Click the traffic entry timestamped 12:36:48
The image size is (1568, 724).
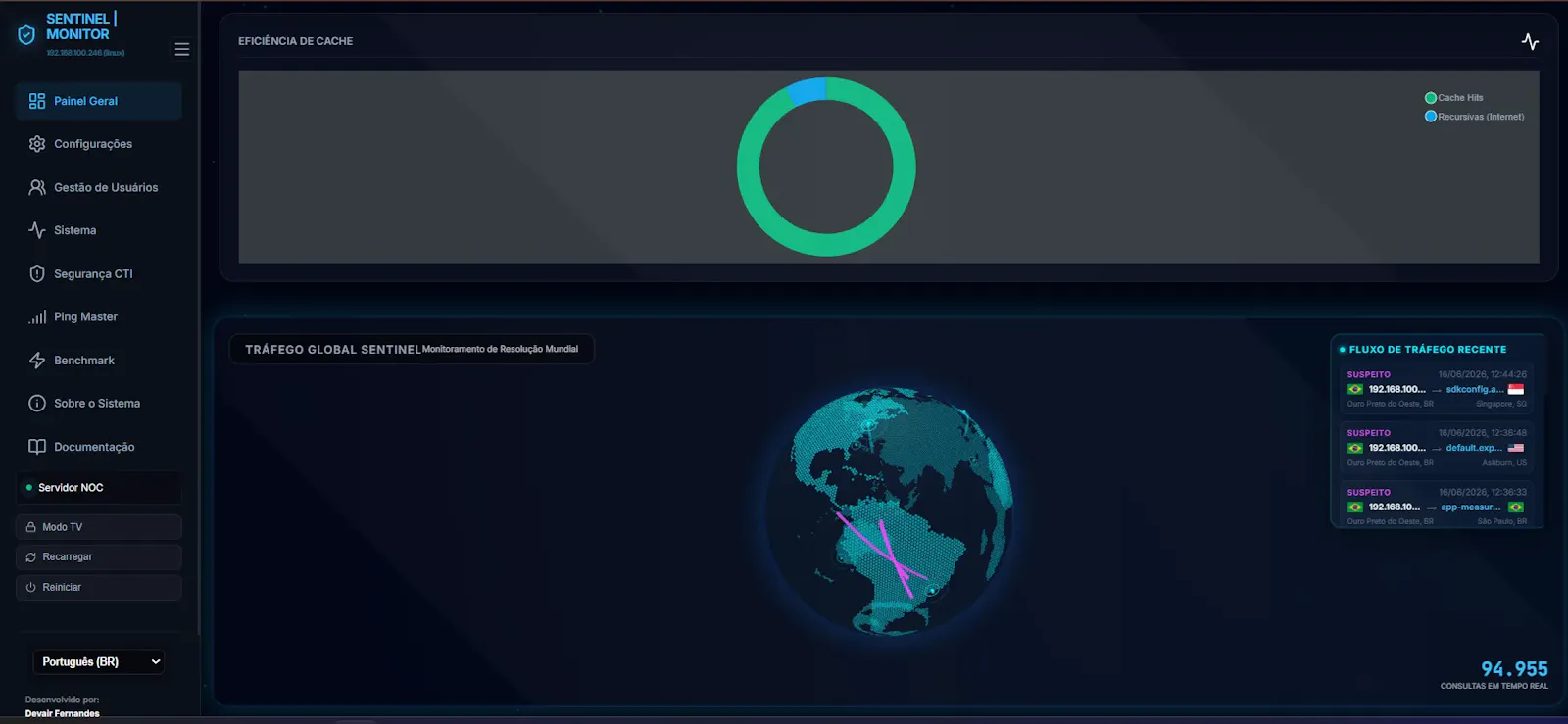[x=1437, y=448]
